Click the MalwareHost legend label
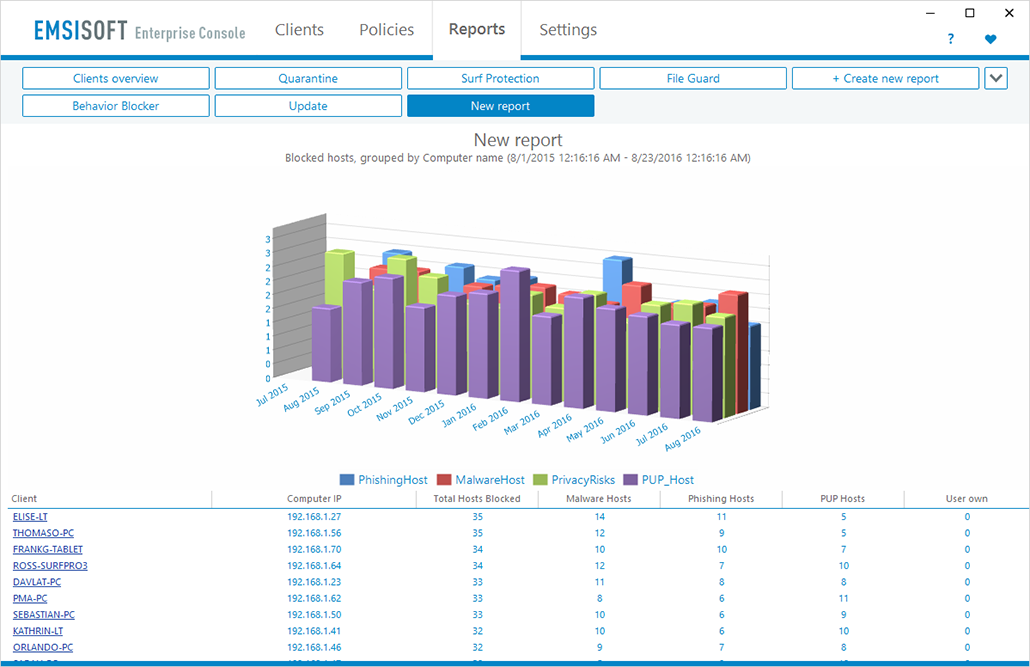 (x=490, y=480)
